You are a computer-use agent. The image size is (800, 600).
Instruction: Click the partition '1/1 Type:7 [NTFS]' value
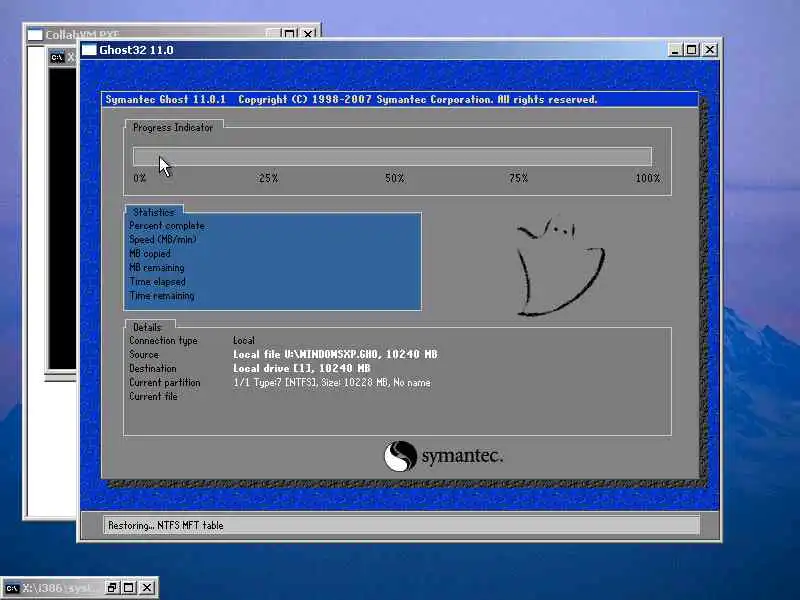click(332, 383)
